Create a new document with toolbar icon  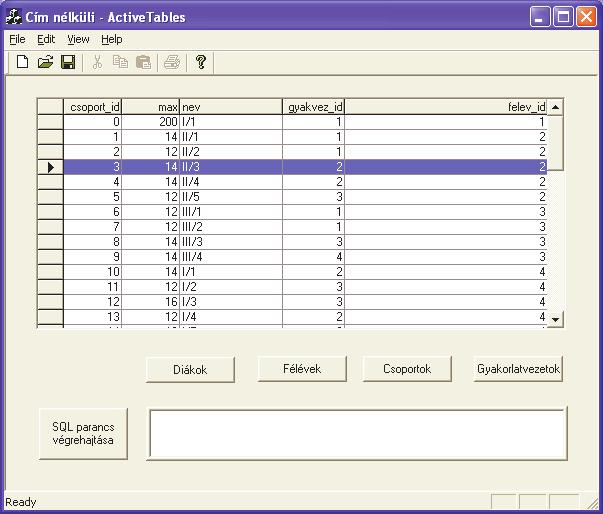(x=23, y=62)
